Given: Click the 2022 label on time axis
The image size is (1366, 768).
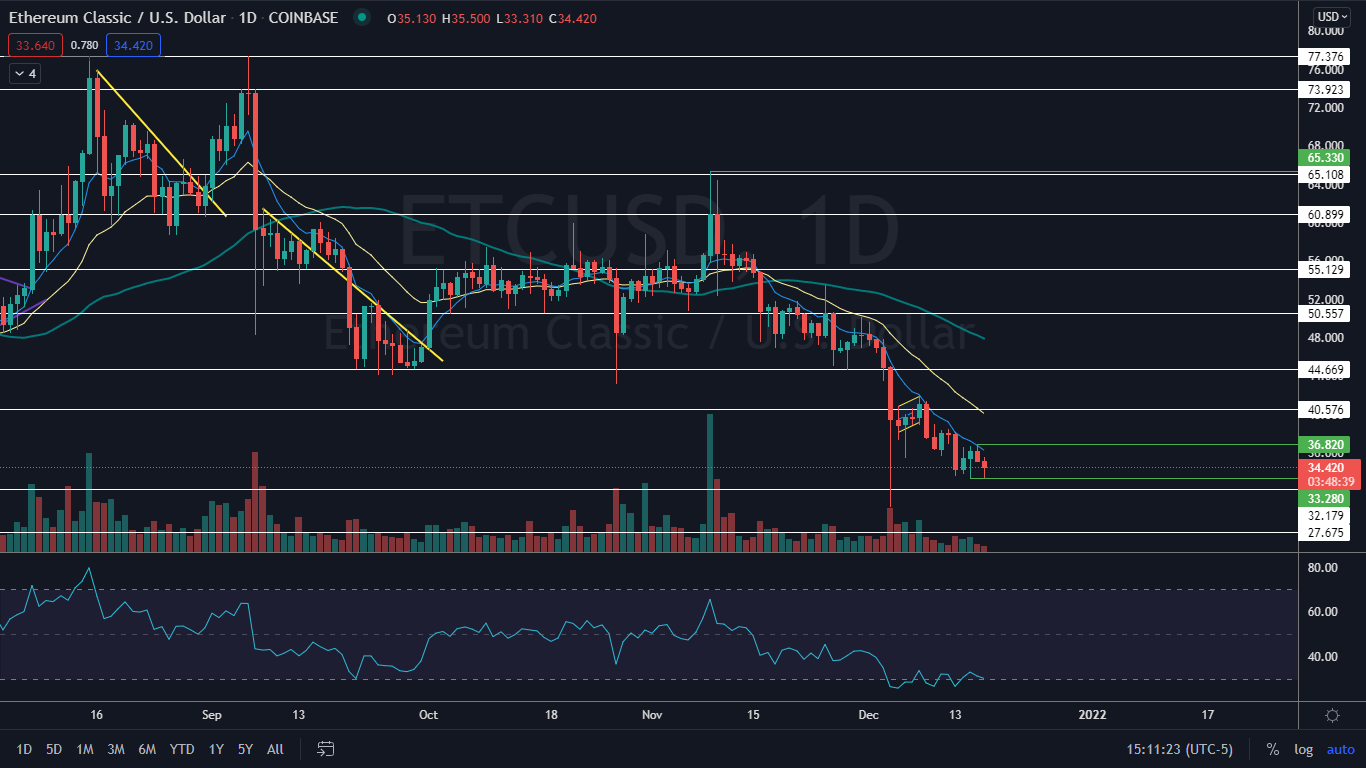Looking at the screenshot, I should (x=1092, y=715).
